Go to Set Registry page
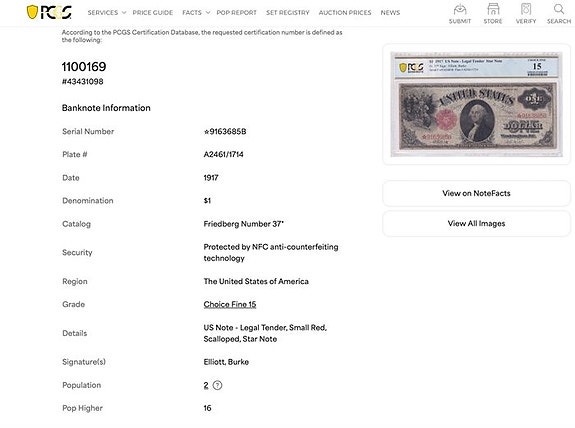 (288, 12)
